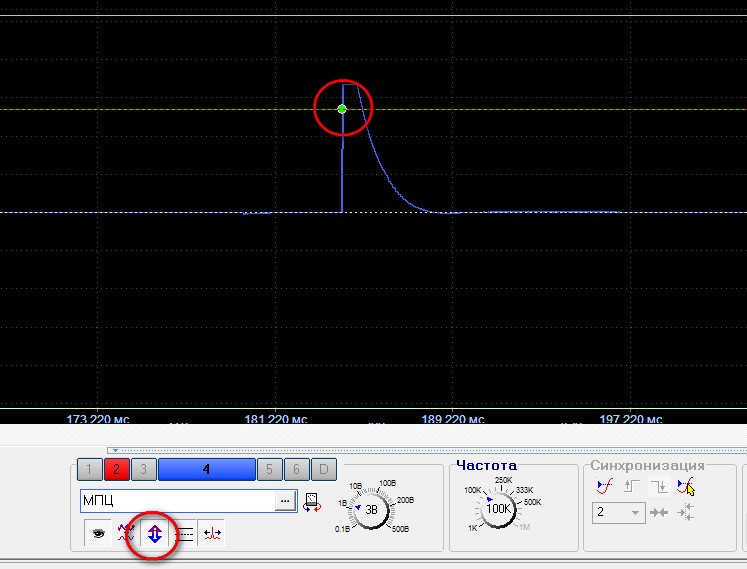Select falling edge synchronization icon
This screenshot has width=747, height=569.
coord(659,487)
